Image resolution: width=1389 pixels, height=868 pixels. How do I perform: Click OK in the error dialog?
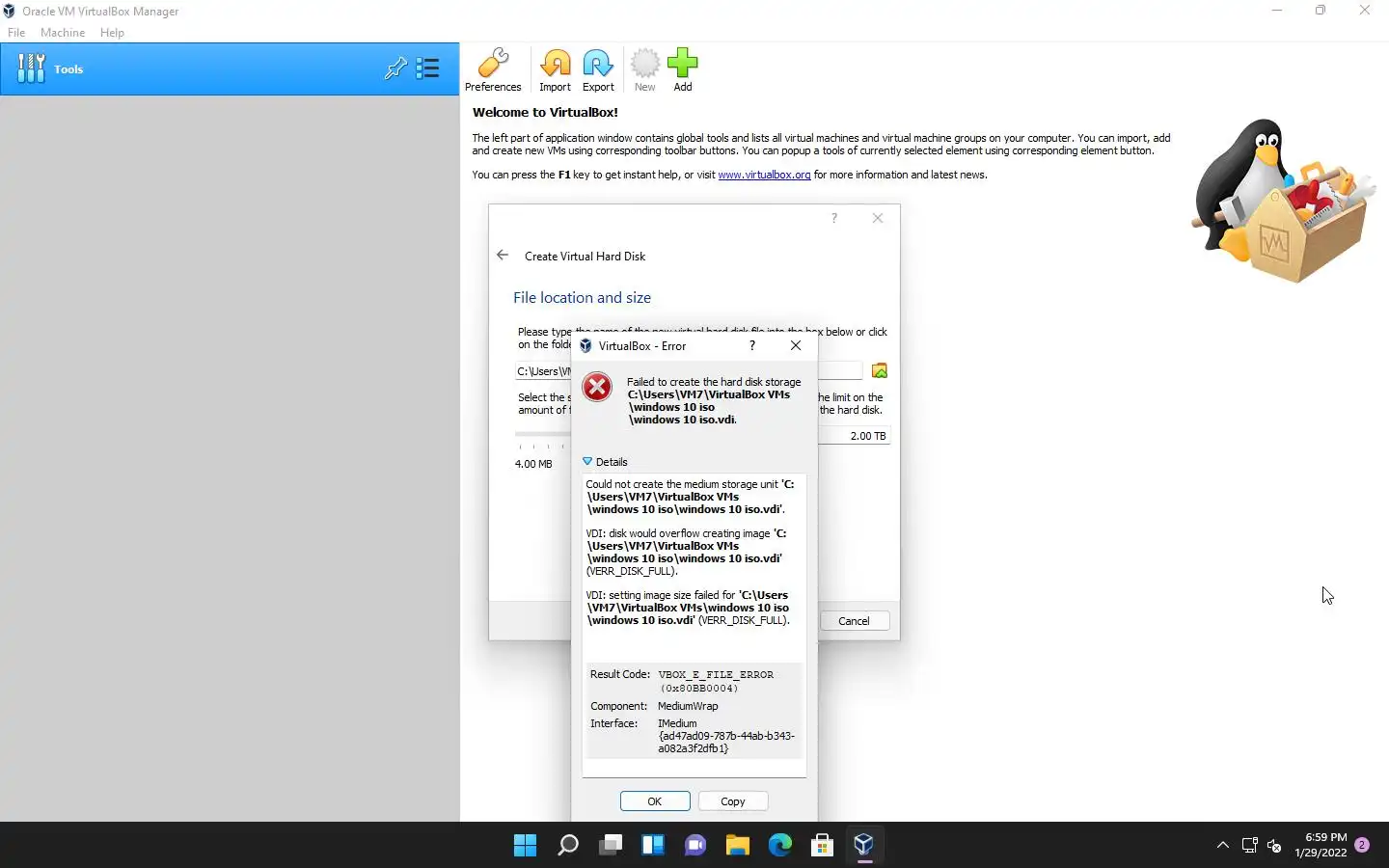[655, 801]
